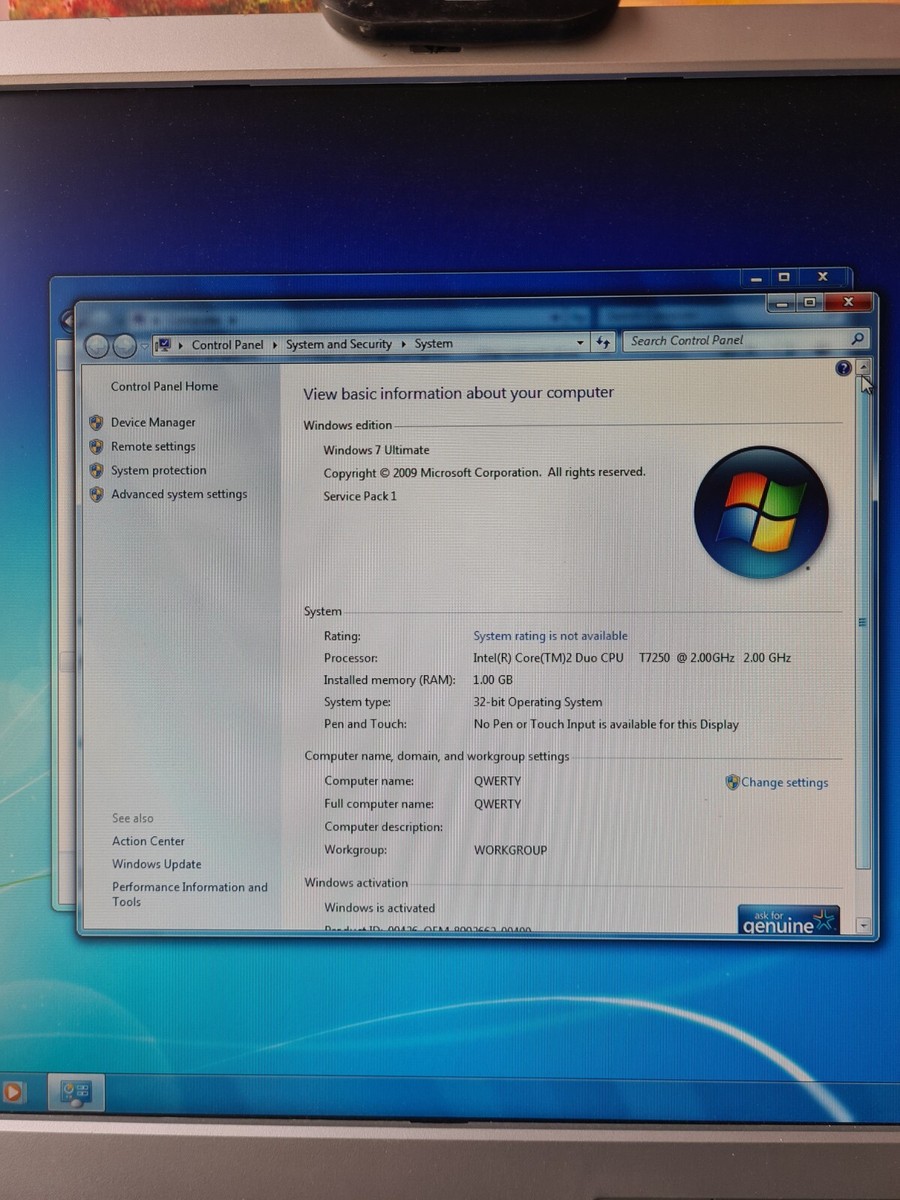
Task: Close the System window
Action: 848,301
